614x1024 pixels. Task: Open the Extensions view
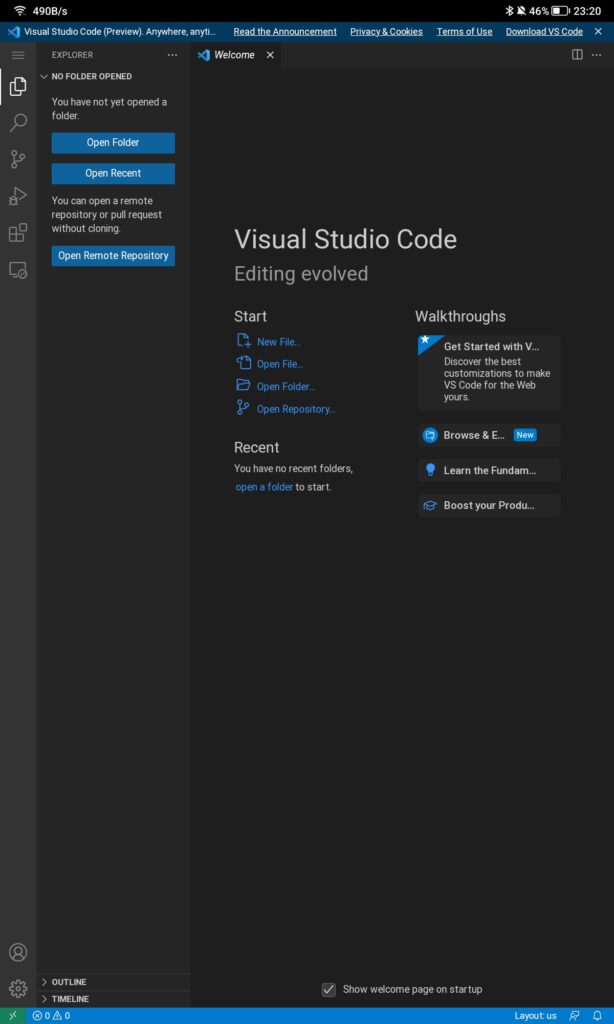coord(17,233)
